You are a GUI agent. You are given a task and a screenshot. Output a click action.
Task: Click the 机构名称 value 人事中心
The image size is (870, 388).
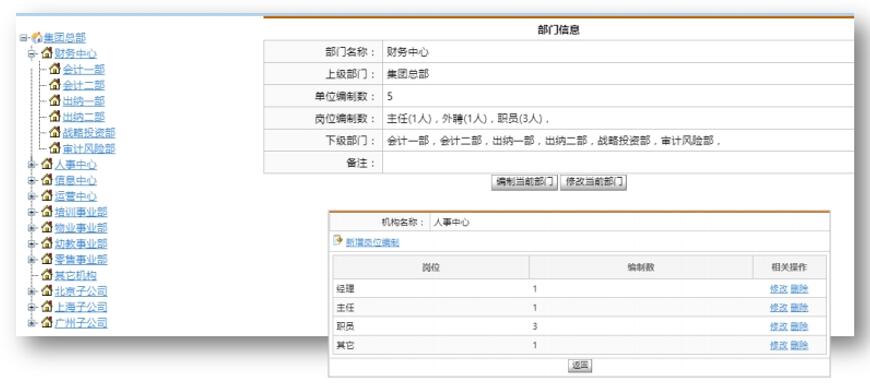pos(451,222)
